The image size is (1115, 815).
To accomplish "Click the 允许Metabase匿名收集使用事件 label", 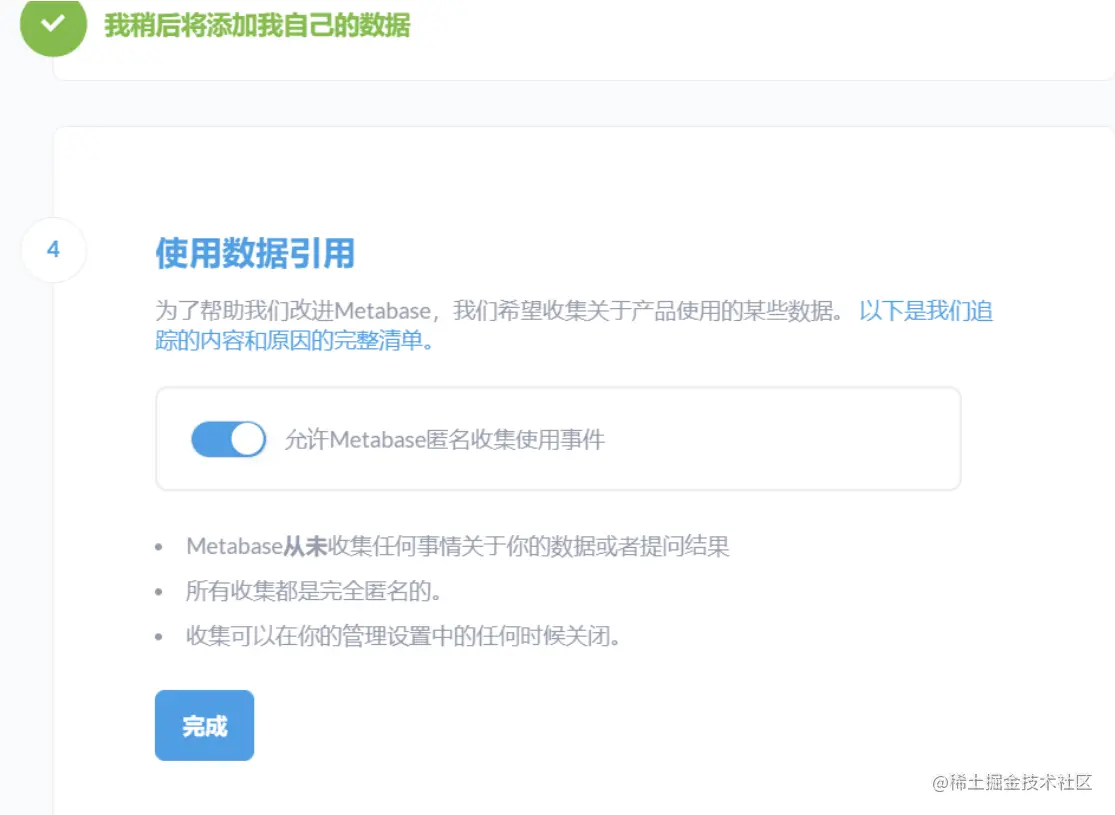I will pyautogui.click(x=445, y=440).
